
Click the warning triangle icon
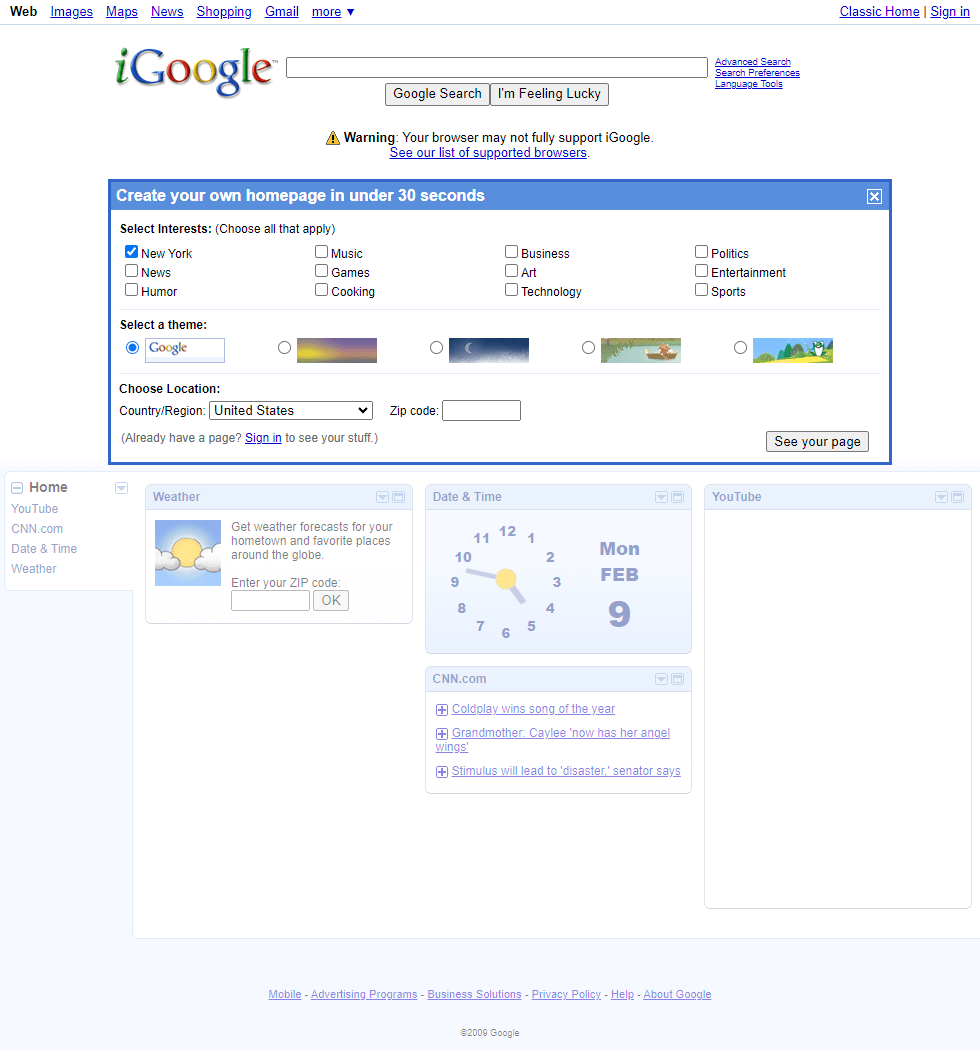pyautogui.click(x=333, y=138)
